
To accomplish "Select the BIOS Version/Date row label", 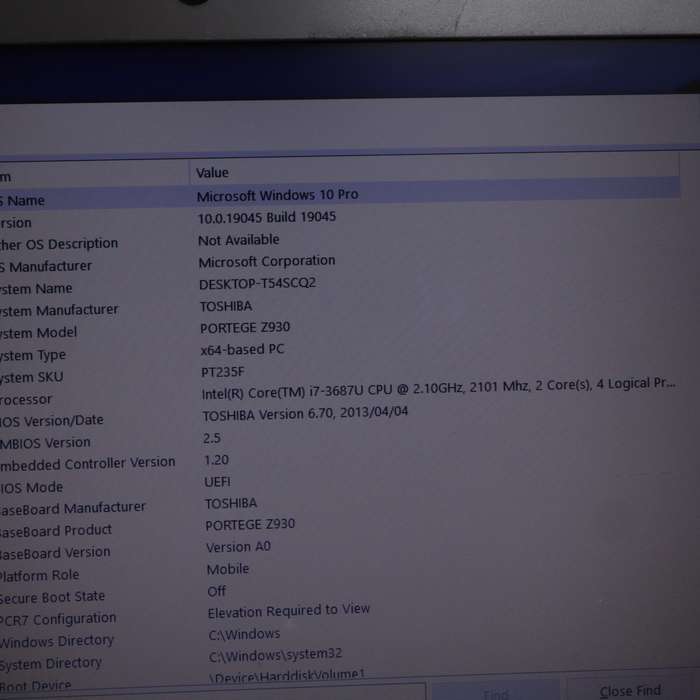I will pyautogui.click(x=52, y=421).
